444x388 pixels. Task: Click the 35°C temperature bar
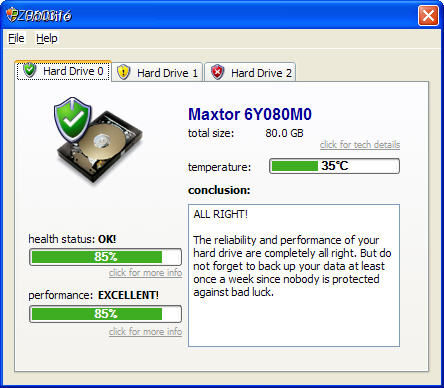(334, 166)
